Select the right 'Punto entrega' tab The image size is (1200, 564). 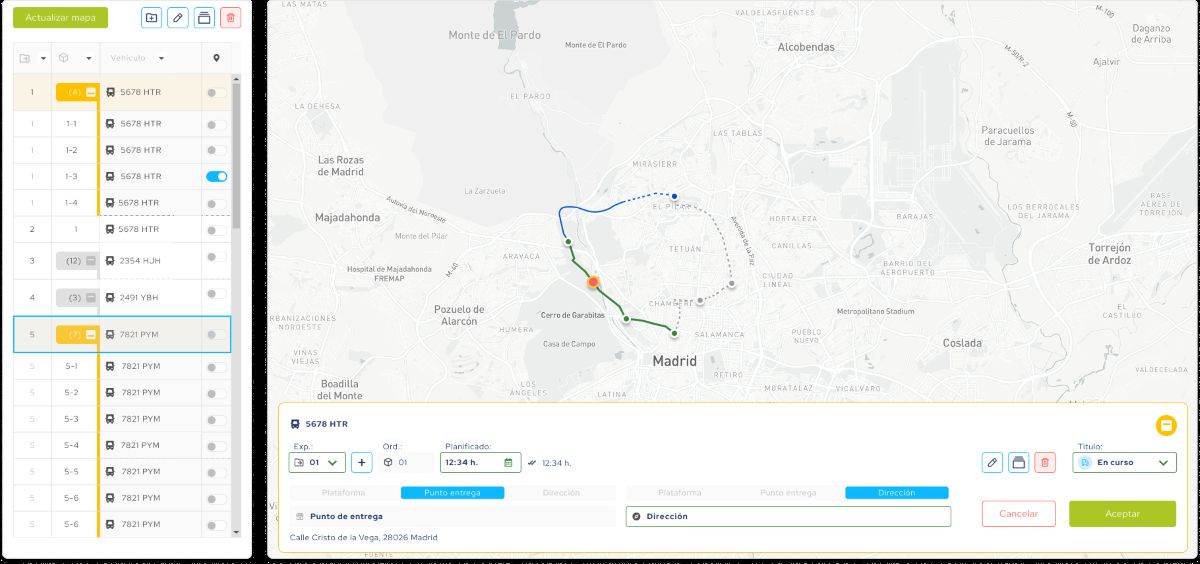[787, 492]
